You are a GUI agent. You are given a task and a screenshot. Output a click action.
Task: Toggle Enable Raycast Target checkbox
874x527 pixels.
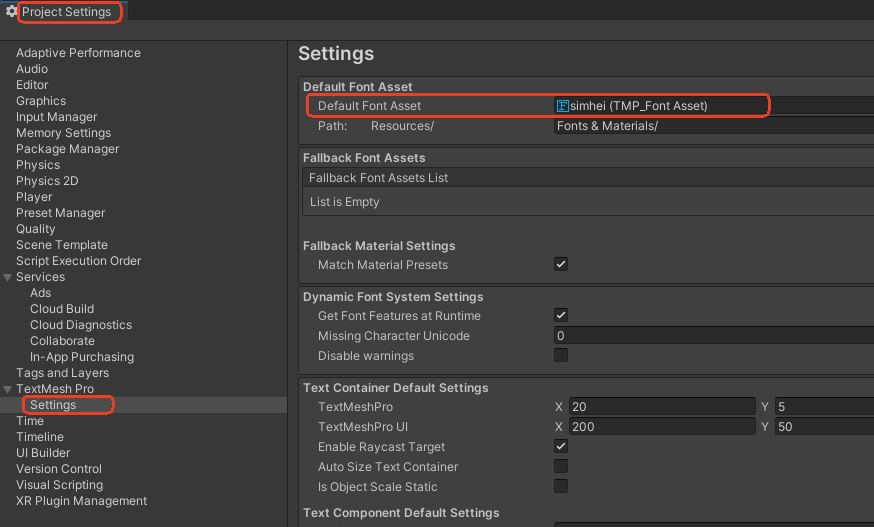click(x=561, y=447)
